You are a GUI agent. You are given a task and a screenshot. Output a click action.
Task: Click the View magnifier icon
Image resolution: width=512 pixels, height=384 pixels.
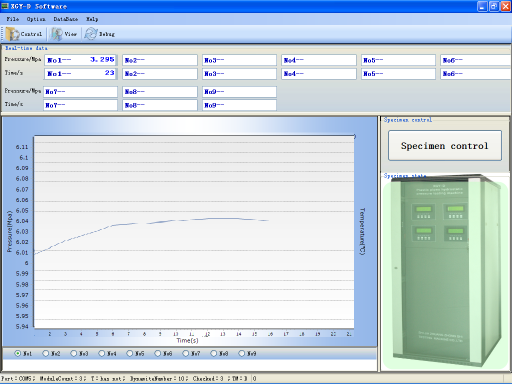click(56, 34)
